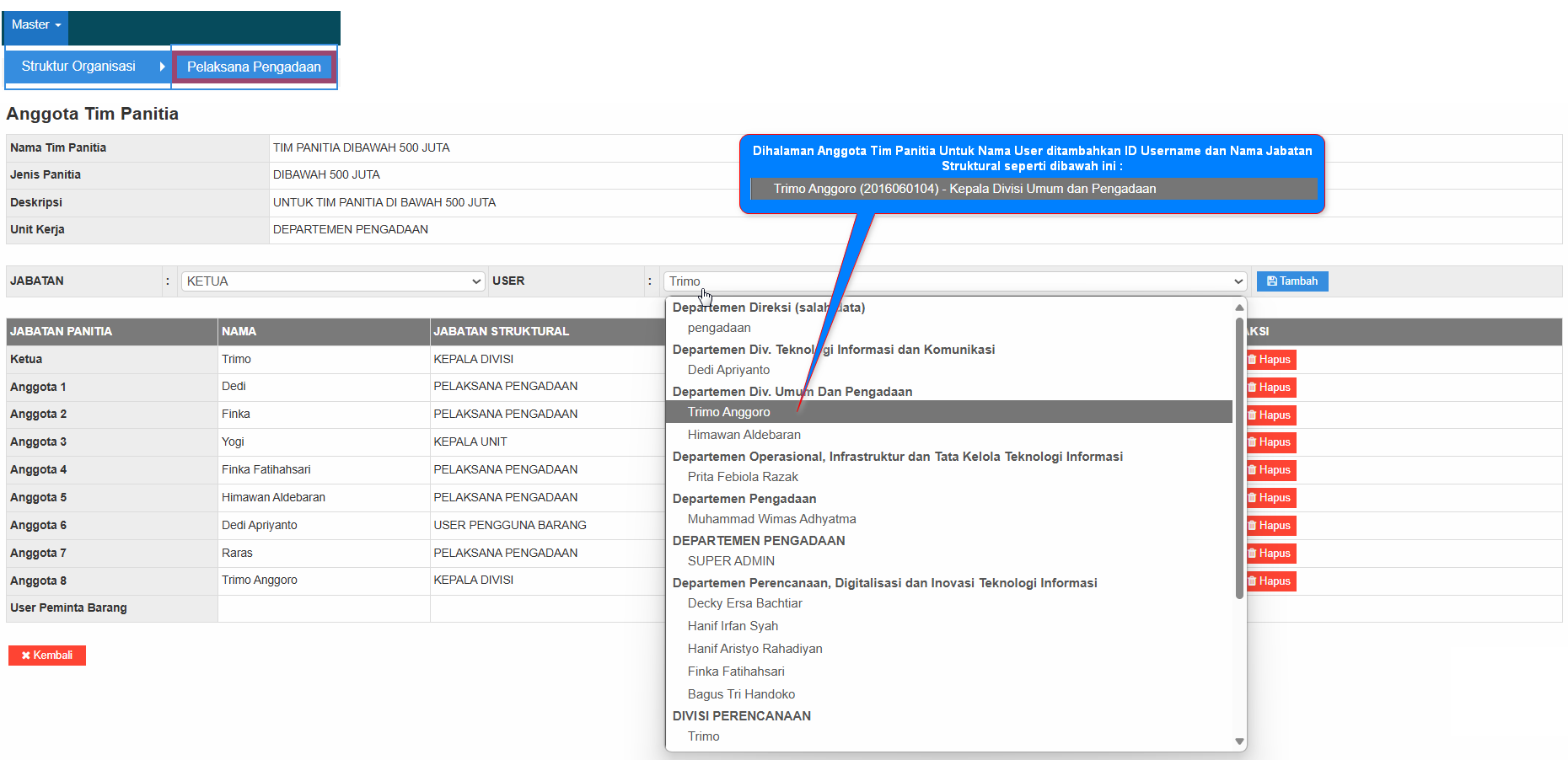Pick SUPER ADMIN from the user list
The height and width of the screenshot is (760, 1568).
click(731, 561)
